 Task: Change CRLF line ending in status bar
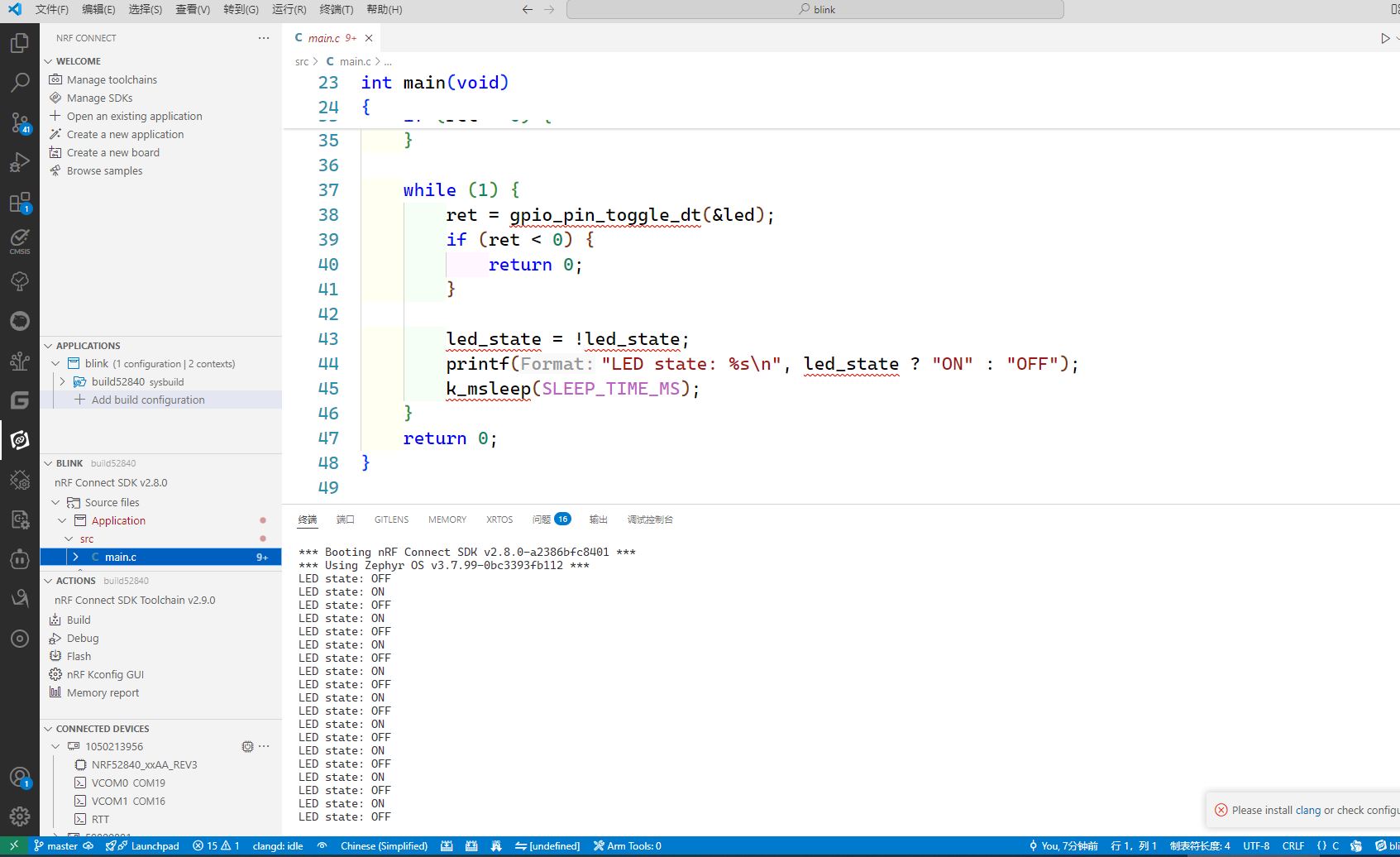click(1293, 846)
